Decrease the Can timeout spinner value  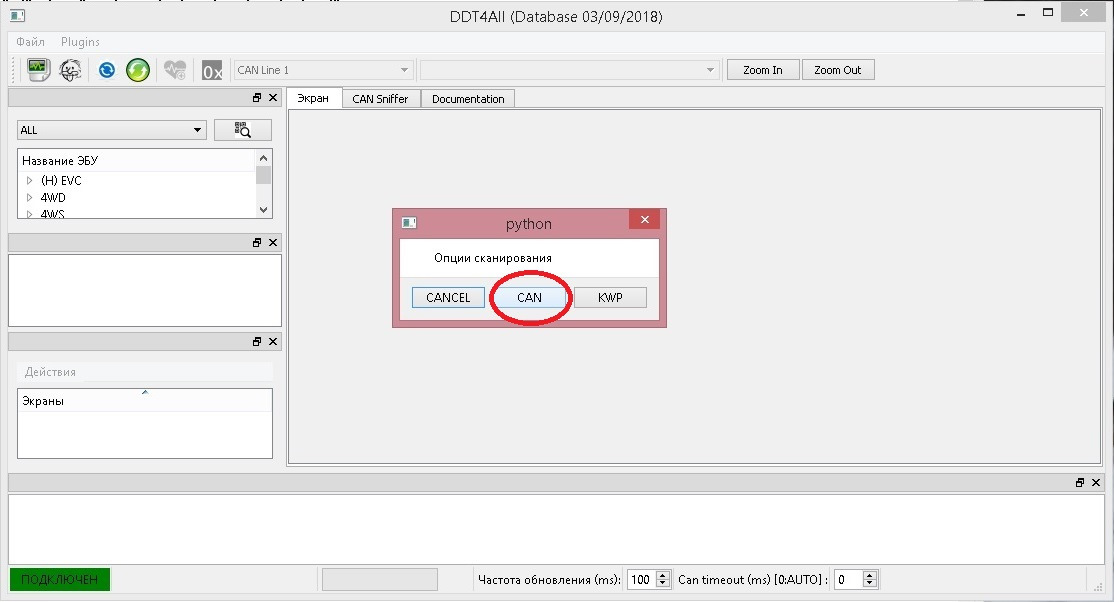pos(870,584)
